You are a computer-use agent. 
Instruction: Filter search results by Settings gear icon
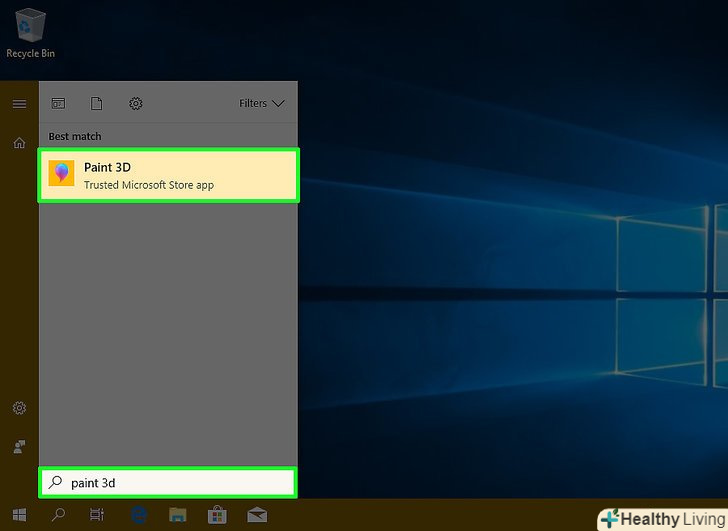[136, 103]
